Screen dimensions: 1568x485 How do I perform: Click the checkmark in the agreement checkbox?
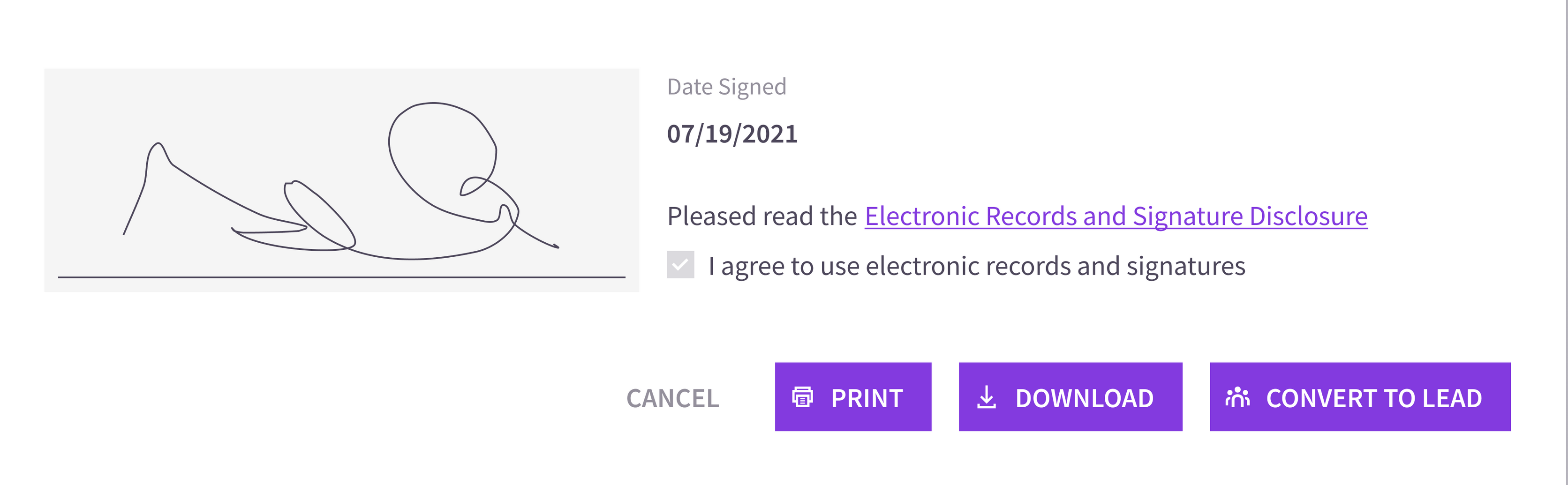click(x=680, y=265)
